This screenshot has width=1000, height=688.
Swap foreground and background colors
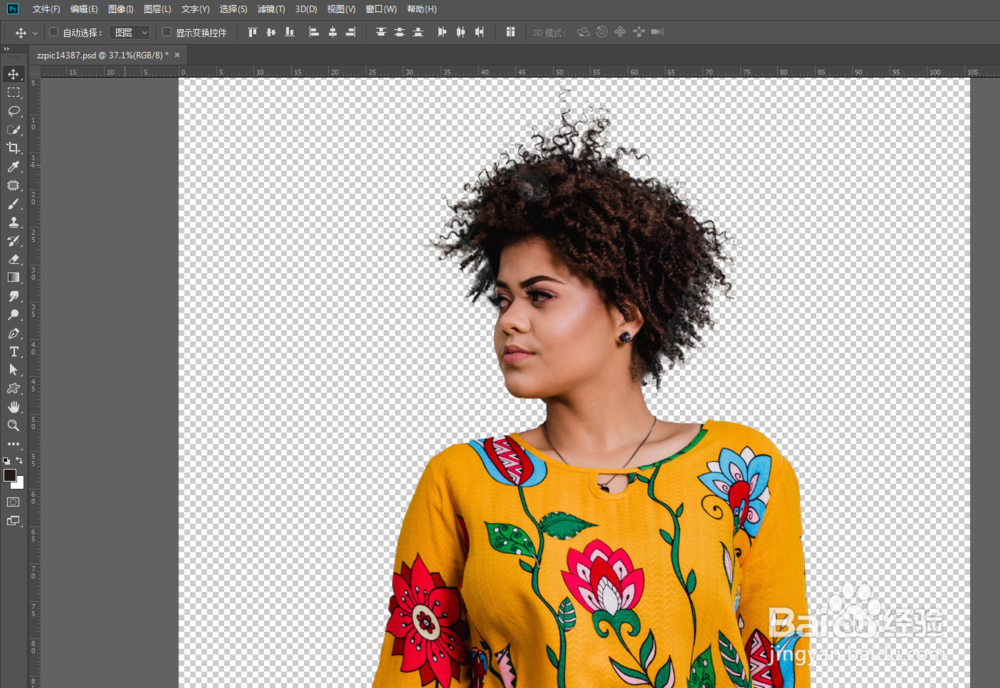[20, 460]
